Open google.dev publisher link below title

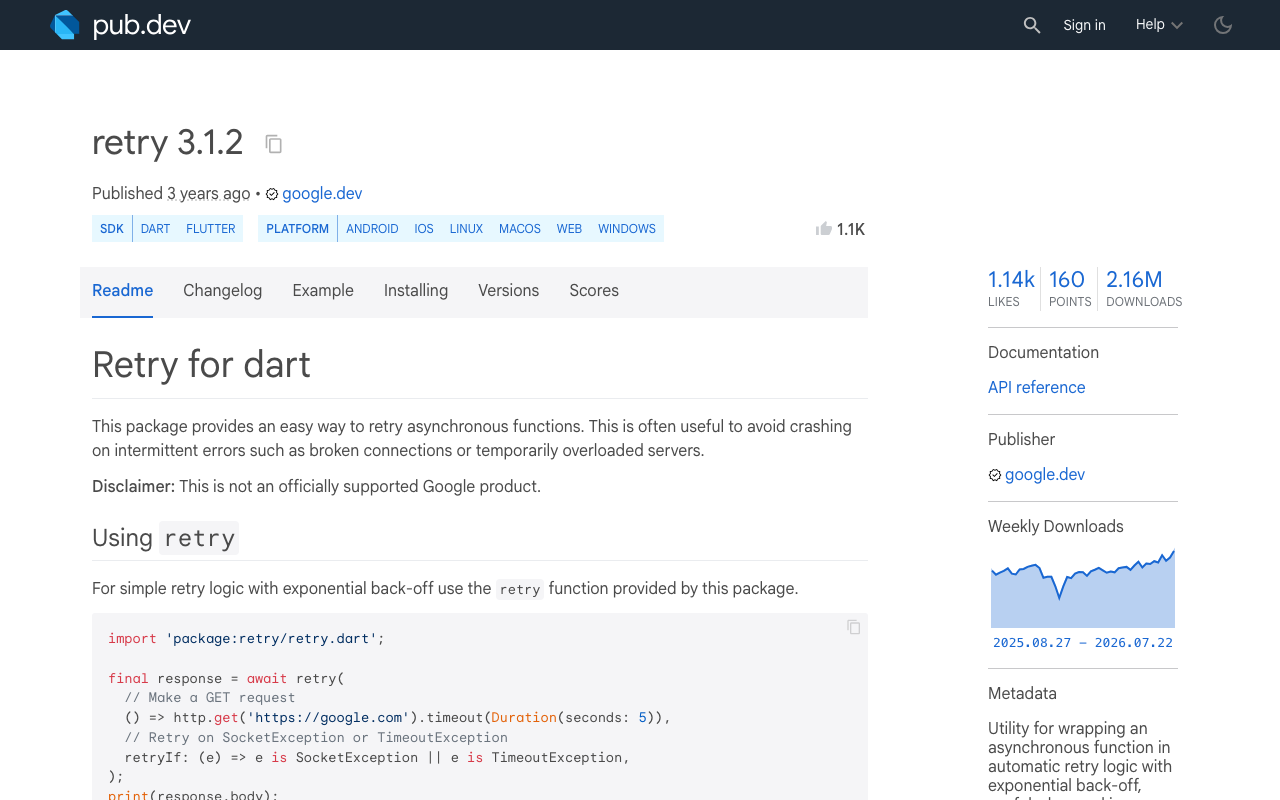[322, 194]
